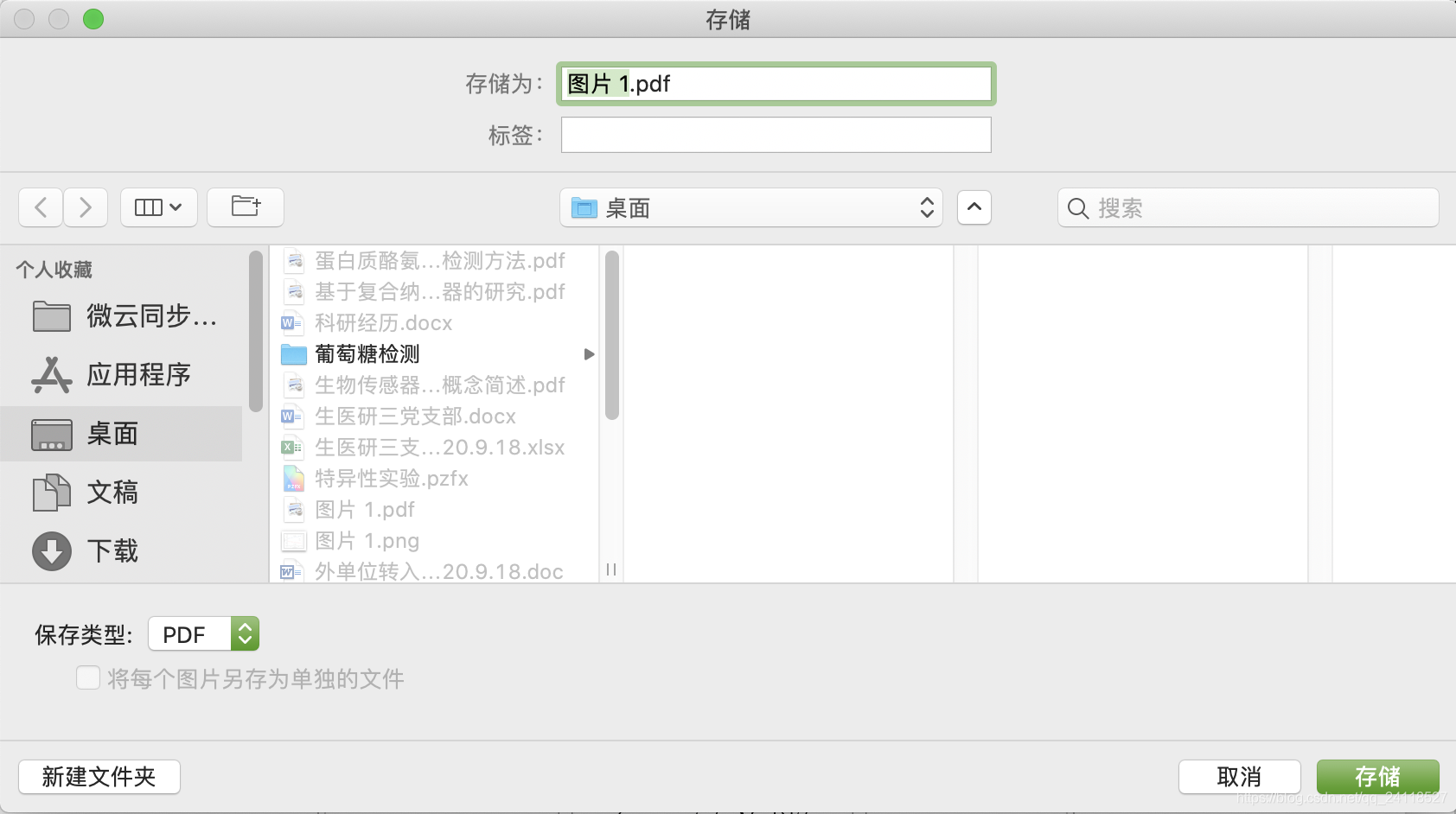Click the 个人收藏 sidebar header
This screenshot has width=1456, height=814.
tap(54, 270)
